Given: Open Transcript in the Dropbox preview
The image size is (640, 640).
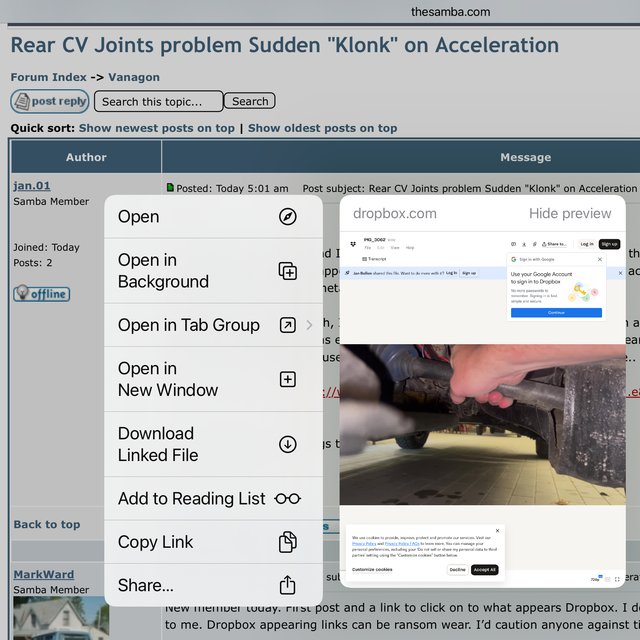Looking at the screenshot, I should click(374, 259).
